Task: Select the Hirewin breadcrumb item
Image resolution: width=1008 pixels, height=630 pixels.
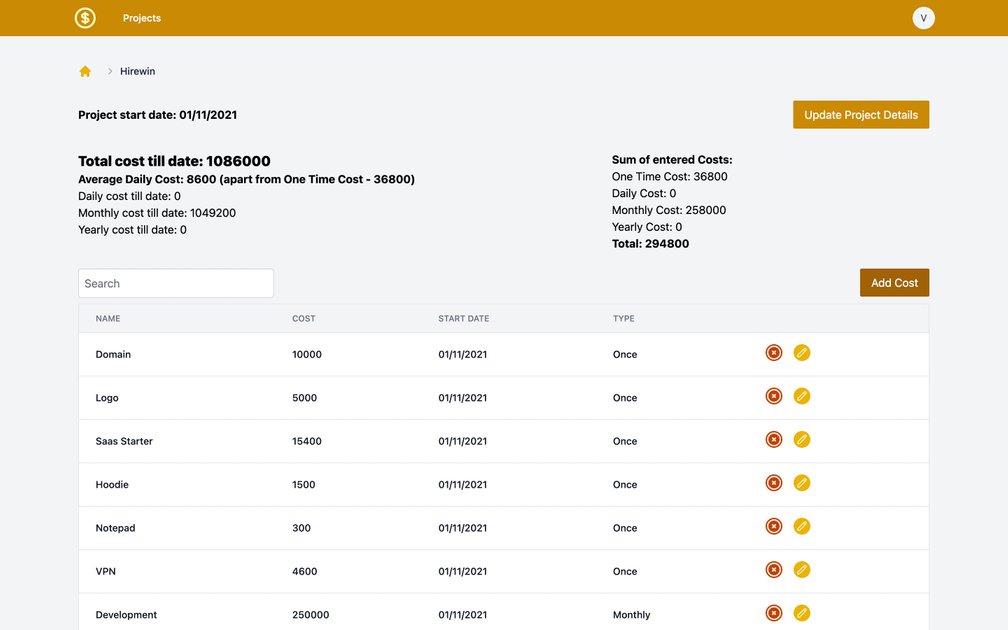Action: (x=137, y=70)
